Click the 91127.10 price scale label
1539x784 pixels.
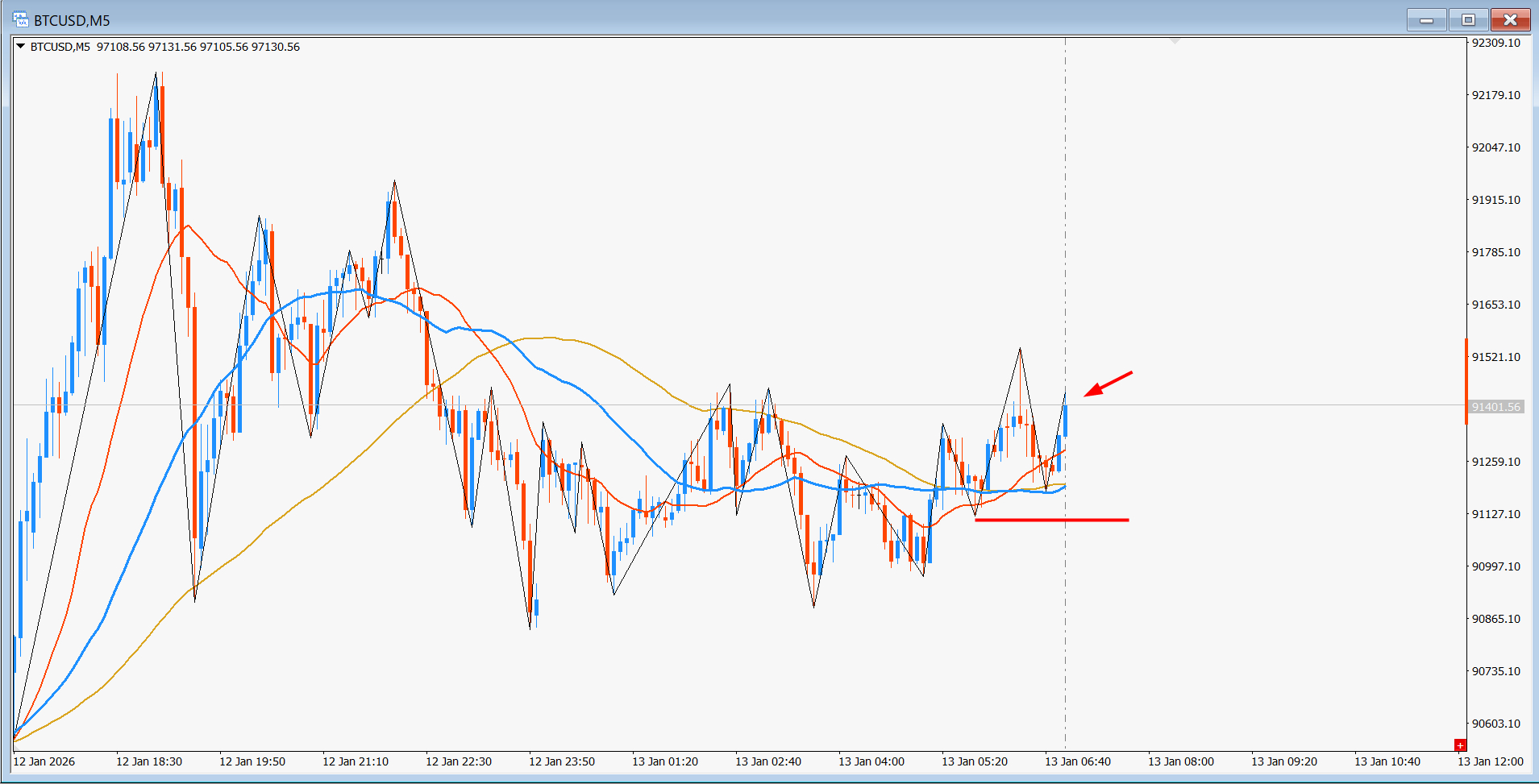pos(1495,514)
